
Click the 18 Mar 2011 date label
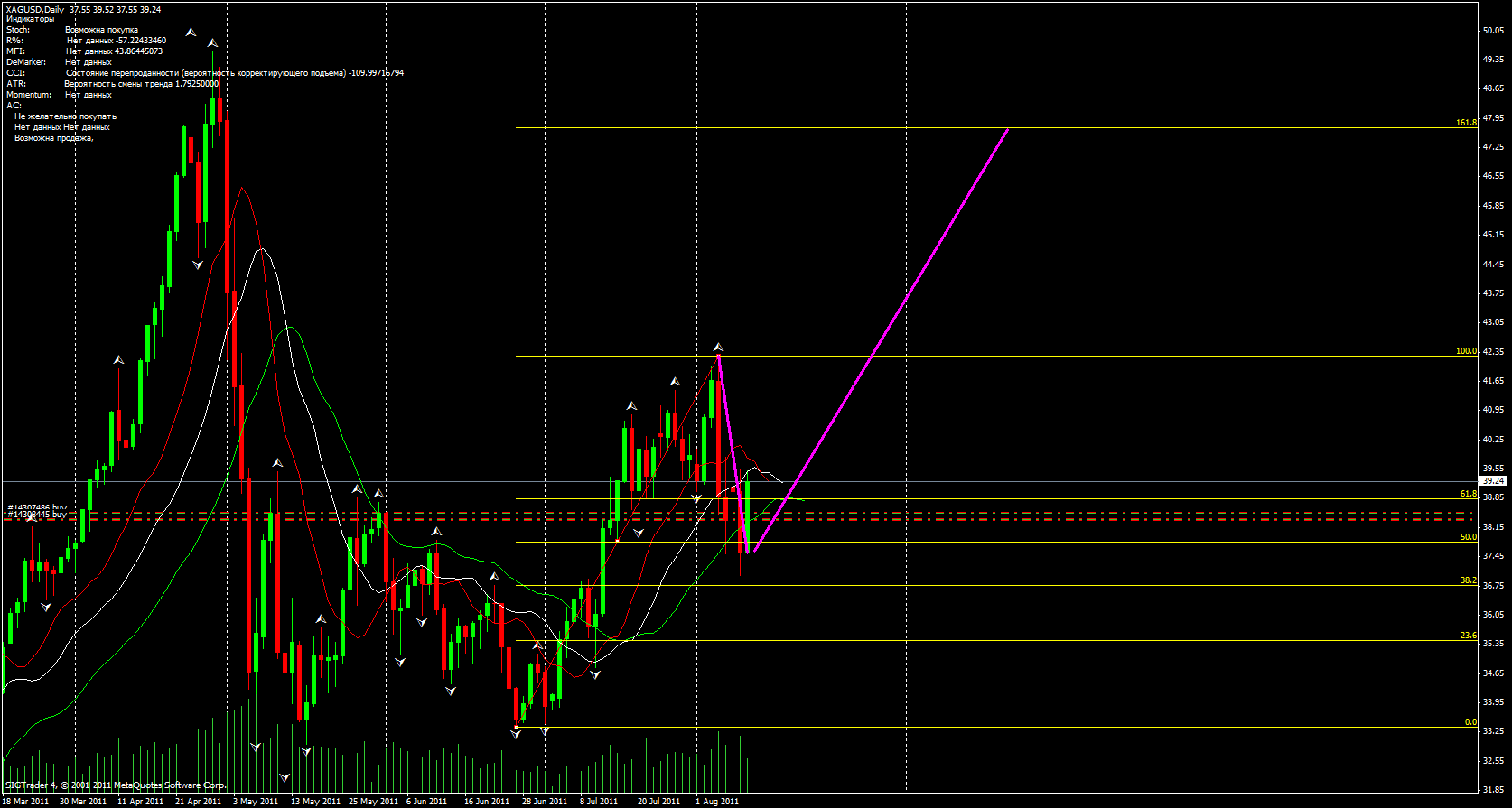(26, 801)
